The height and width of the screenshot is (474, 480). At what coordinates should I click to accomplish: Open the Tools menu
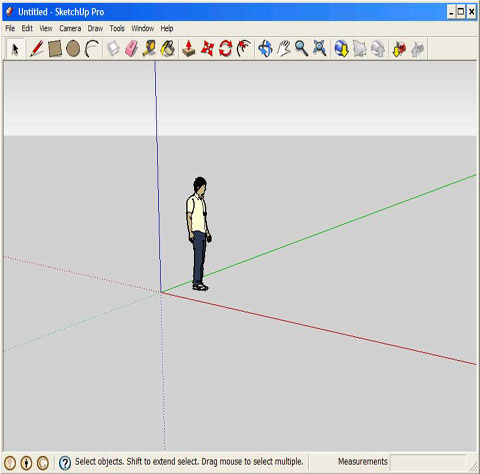117,28
